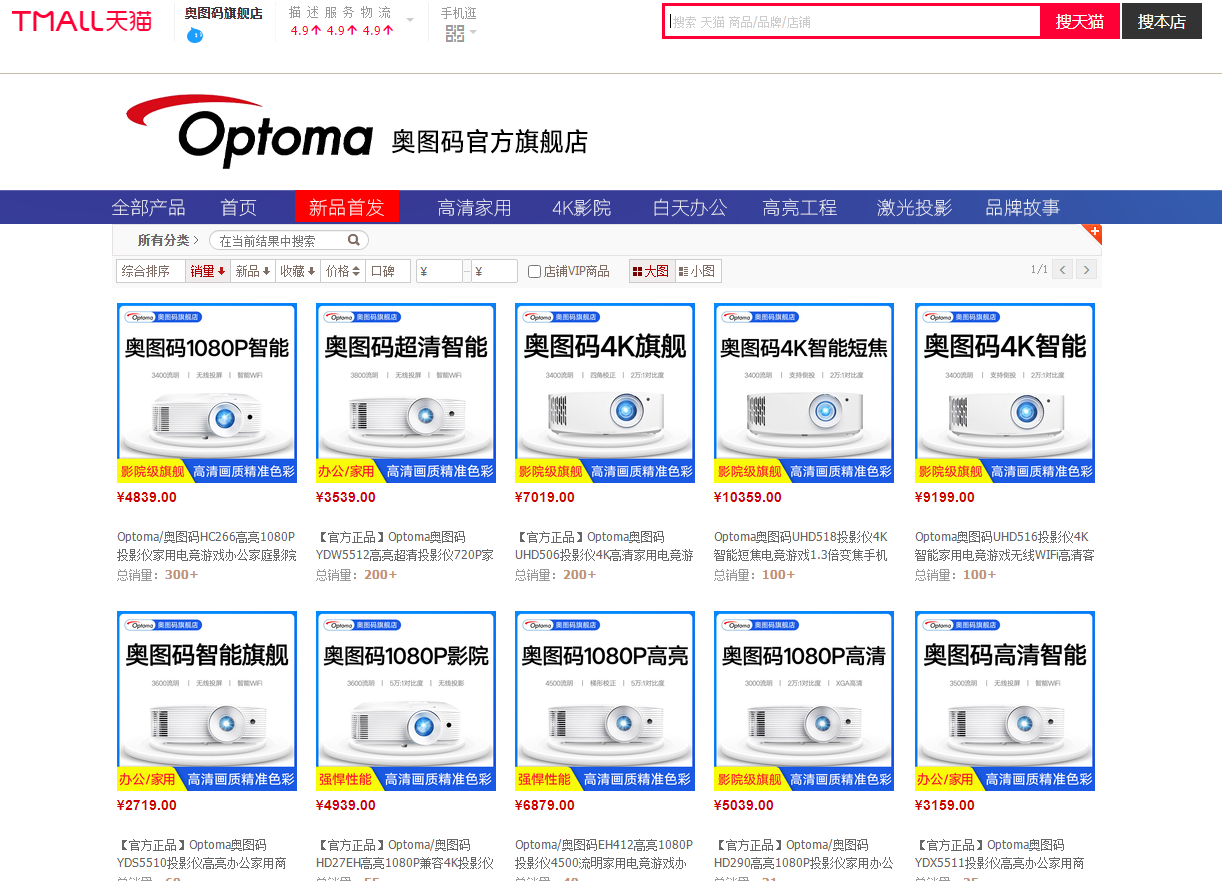
Task: Open the 奥图码1080P智能 product image
Action: 207,393
